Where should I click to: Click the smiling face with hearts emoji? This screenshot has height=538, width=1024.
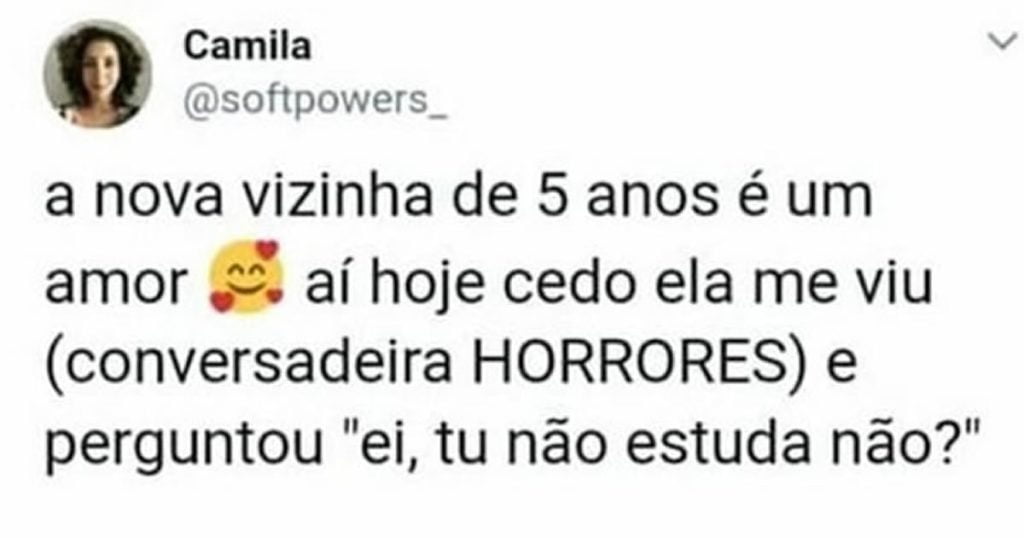coord(246,277)
